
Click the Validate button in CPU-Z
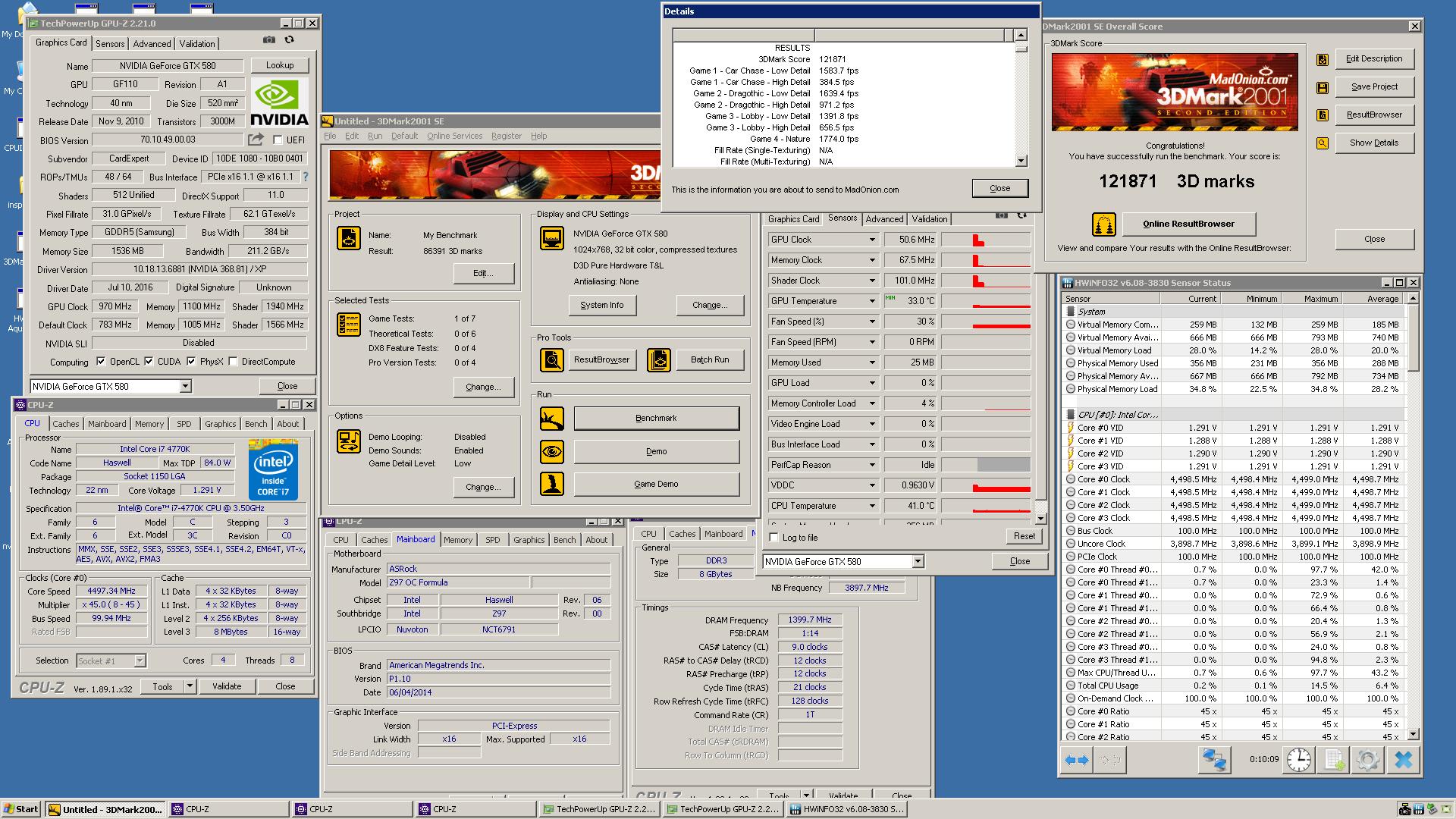[226, 686]
